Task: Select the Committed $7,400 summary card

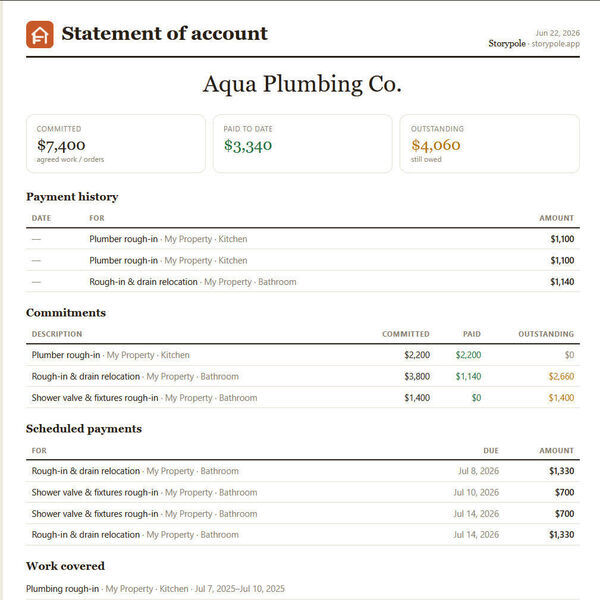Action: (x=116, y=143)
